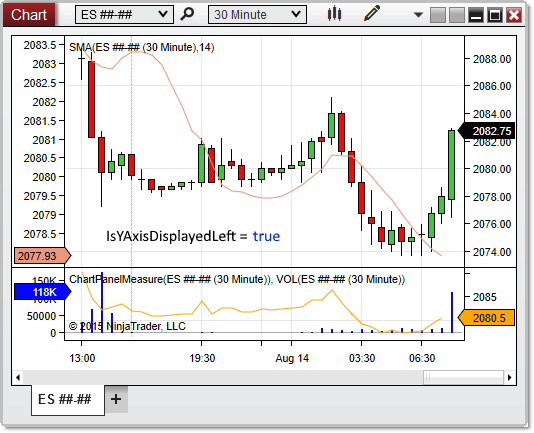This screenshot has height=433, width=534.
Task: Select the SMA(ES ##-## (30 Minute),14) label
Action: coord(142,47)
